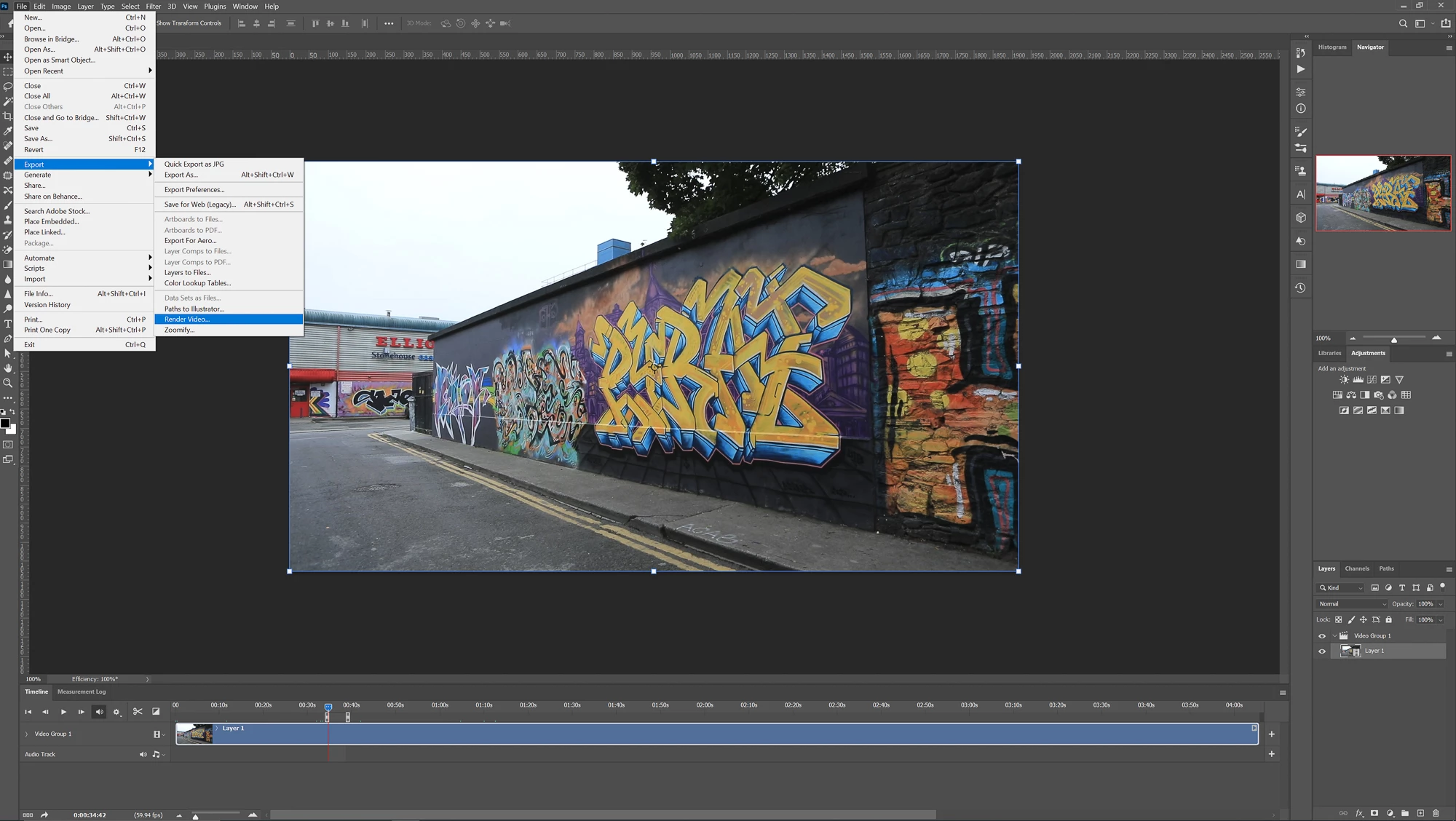Create a new layer with plus icon
The height and width of the screenshot is (821, 1456).
click(x=1420, y=813)
